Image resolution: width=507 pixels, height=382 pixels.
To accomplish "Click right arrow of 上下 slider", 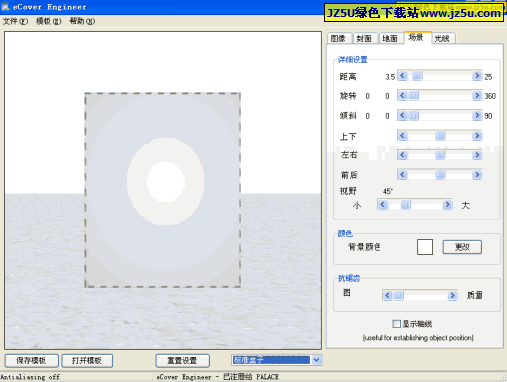I will tap(477, 136).
